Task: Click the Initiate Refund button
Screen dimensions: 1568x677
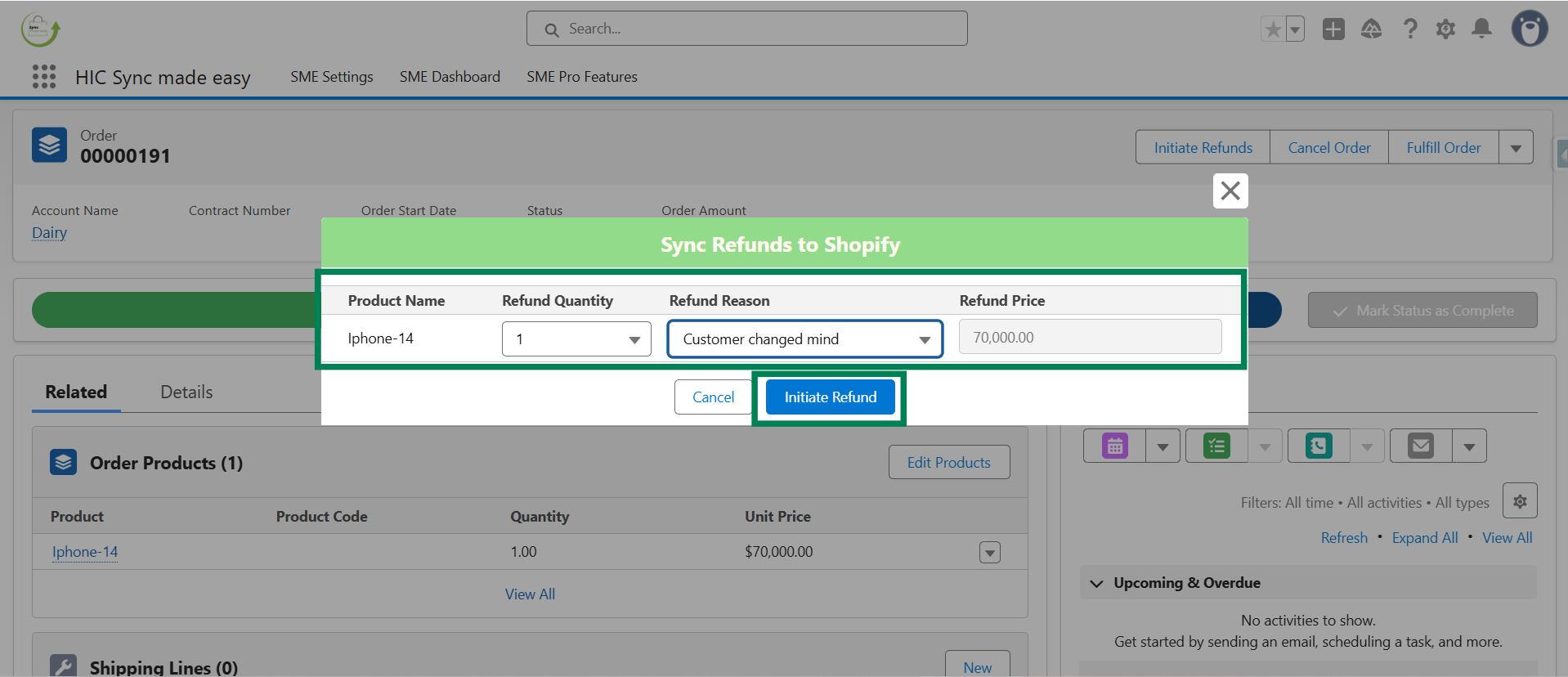Action: tap(831, 397)
